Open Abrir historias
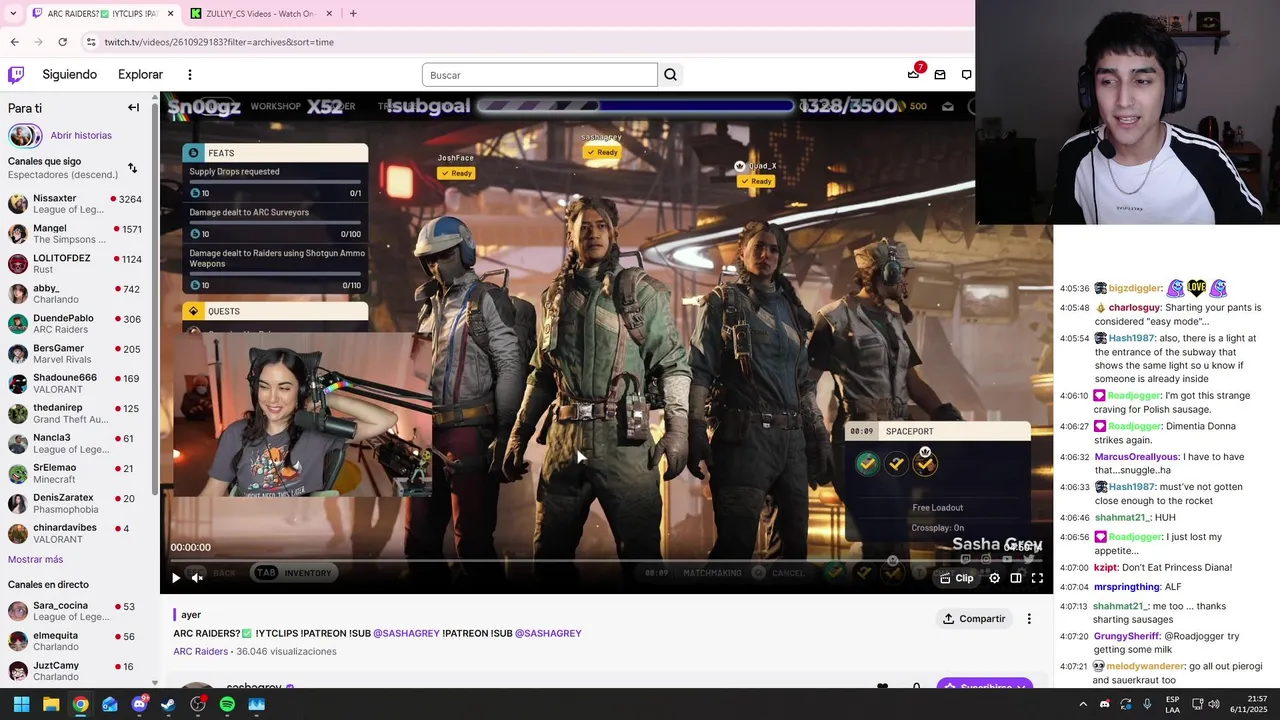Image resolution: width=1280 pixels, height=720 pixels. coord(81,135)
